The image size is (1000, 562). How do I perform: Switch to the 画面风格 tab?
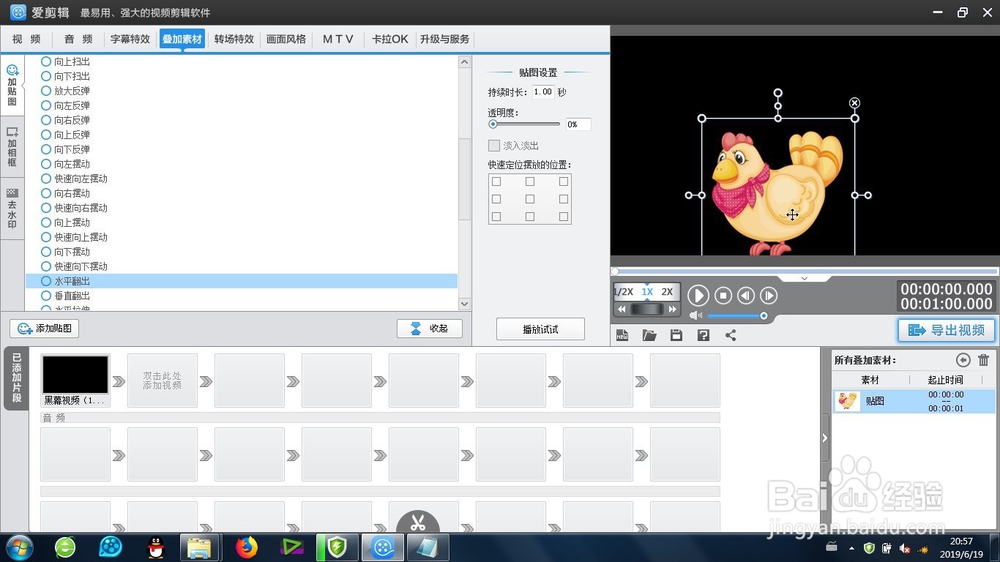coord(286,39)
